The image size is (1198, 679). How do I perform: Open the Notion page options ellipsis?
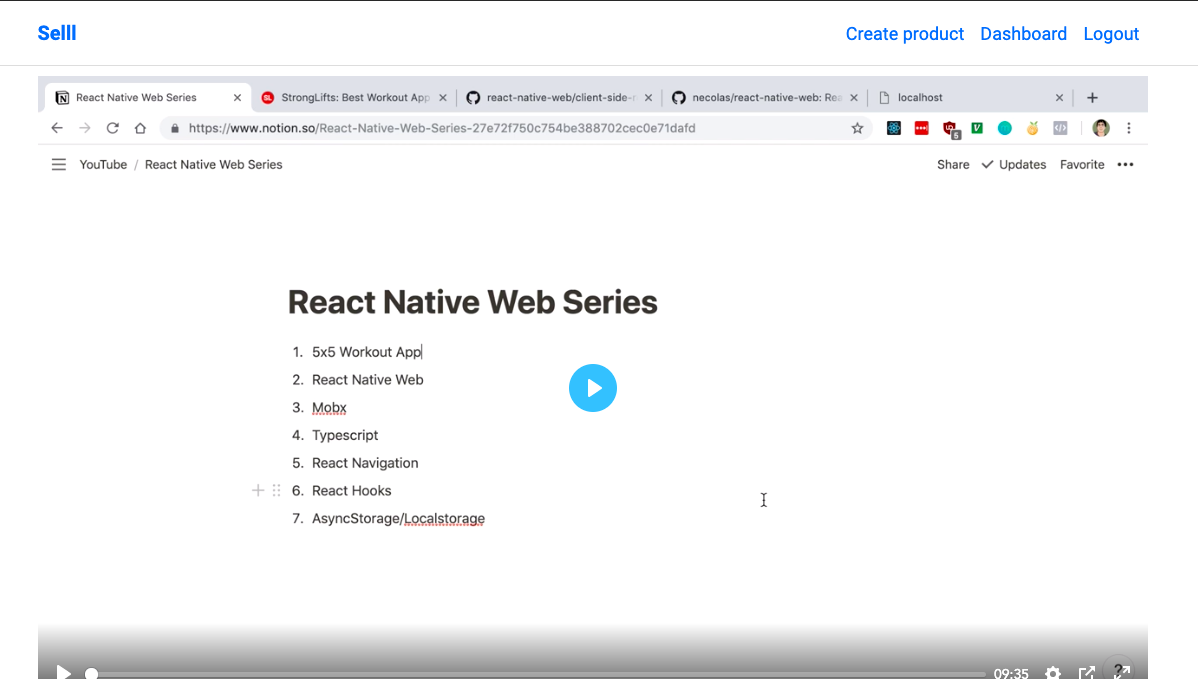(1125, 164)
